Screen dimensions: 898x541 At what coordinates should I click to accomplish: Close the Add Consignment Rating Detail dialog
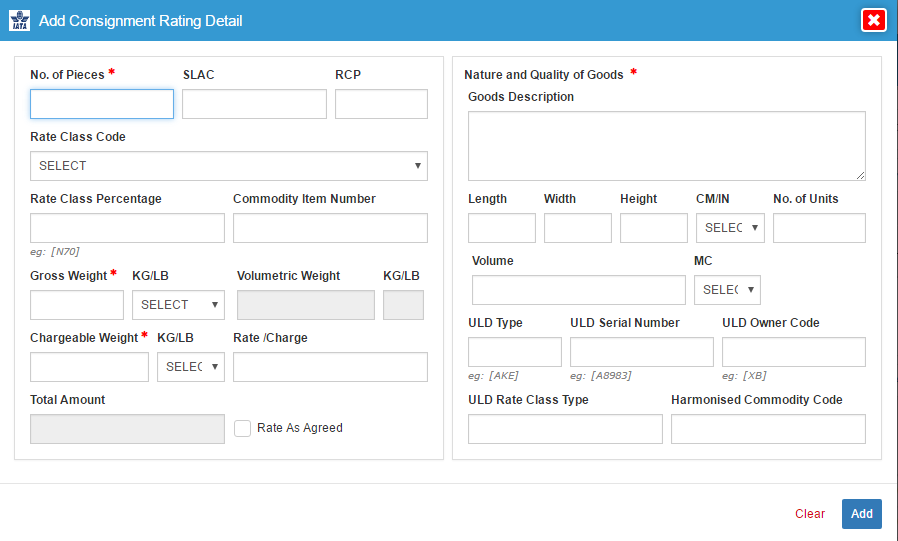(873, 21)
